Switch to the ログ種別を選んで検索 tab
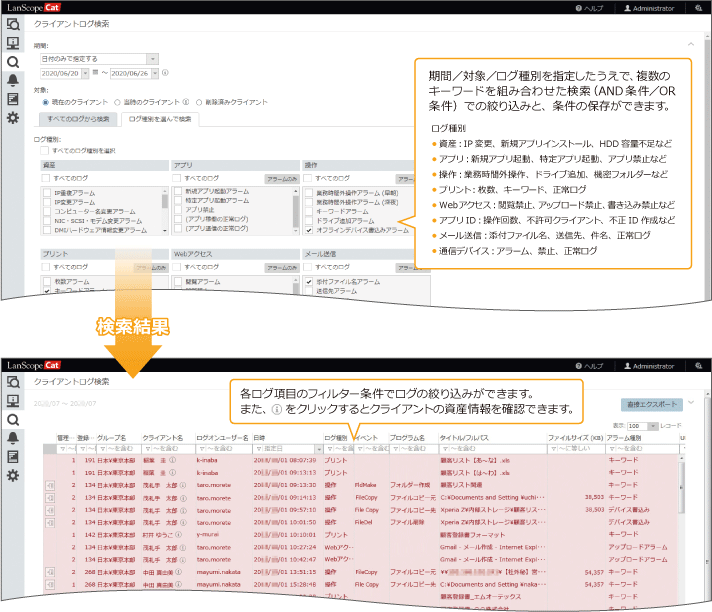Screen dimensions: 712x612 click(161, 120)
